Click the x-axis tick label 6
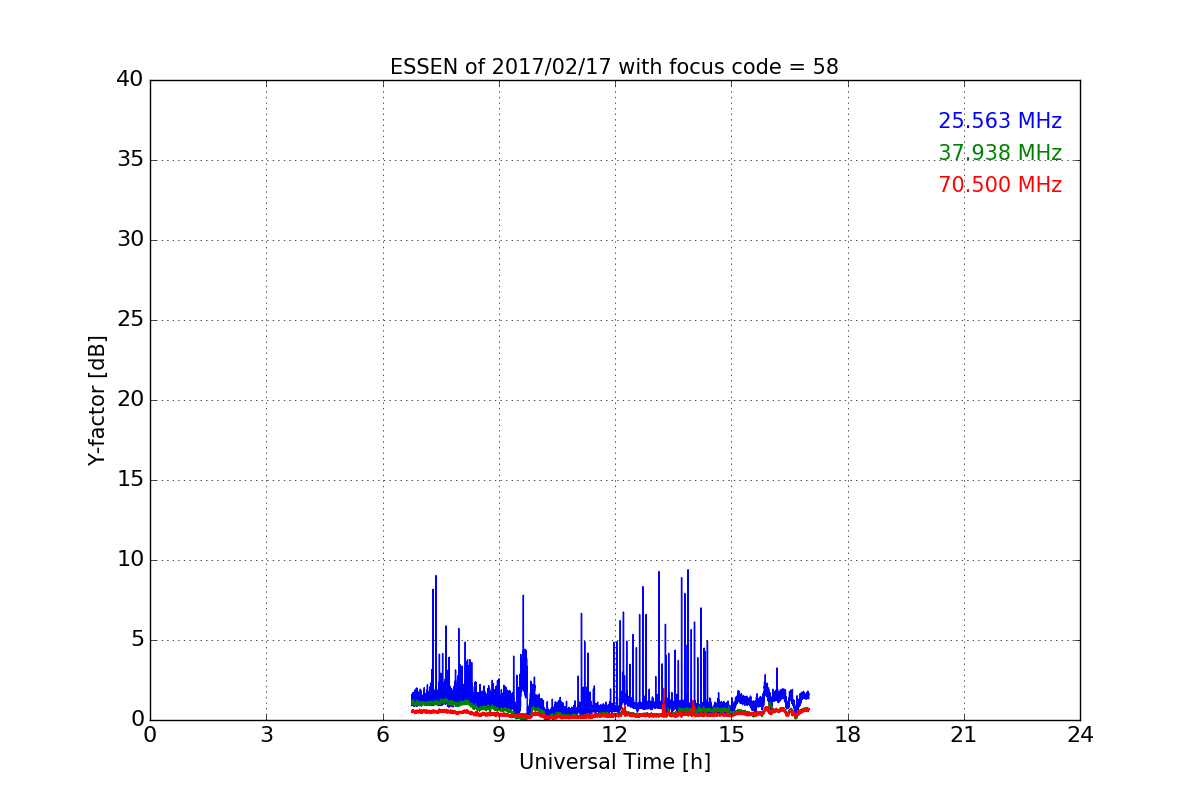The height and width of the screenshot is (800, 1200). [x=382, y=735]
